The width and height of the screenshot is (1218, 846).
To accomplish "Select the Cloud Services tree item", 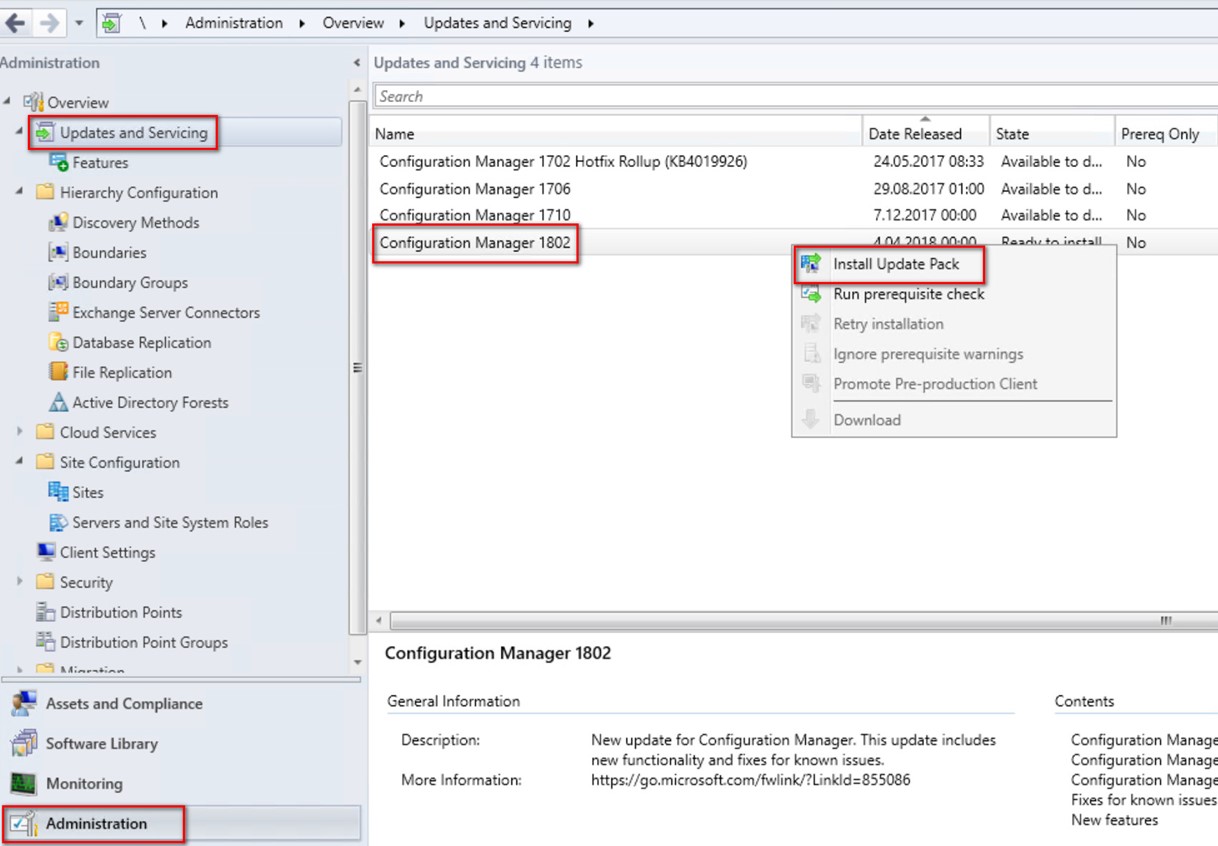I will [x=108, y=432].
